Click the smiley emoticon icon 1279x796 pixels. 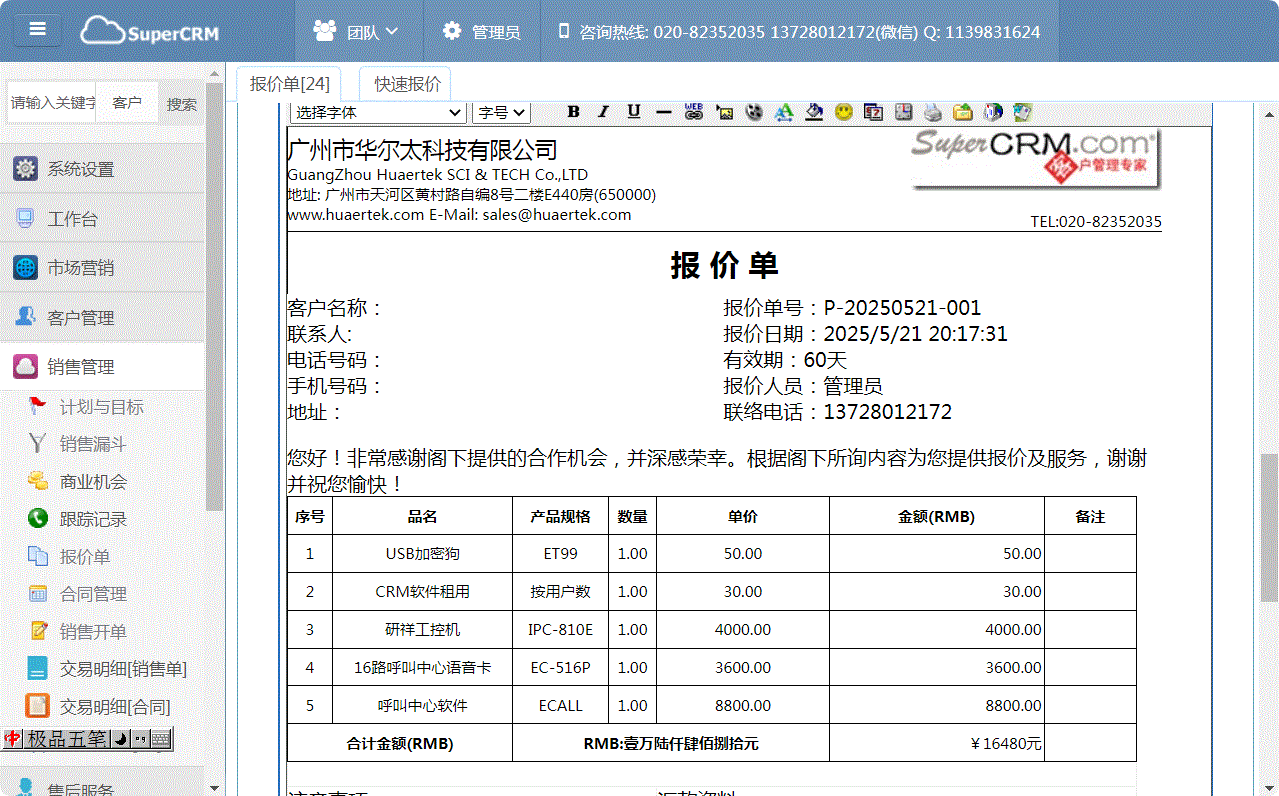pos(844,112)
